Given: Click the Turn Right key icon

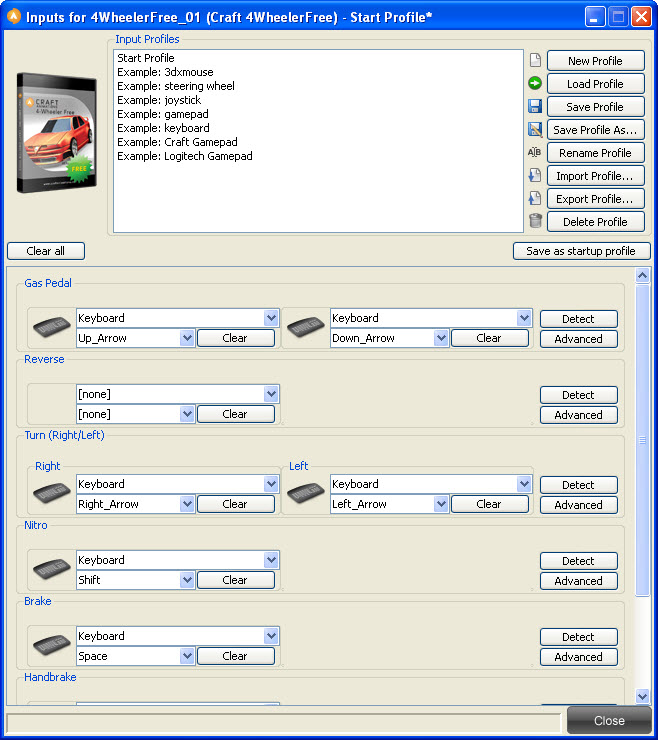Looking at the screenshot, I should (x=51, y=493).
